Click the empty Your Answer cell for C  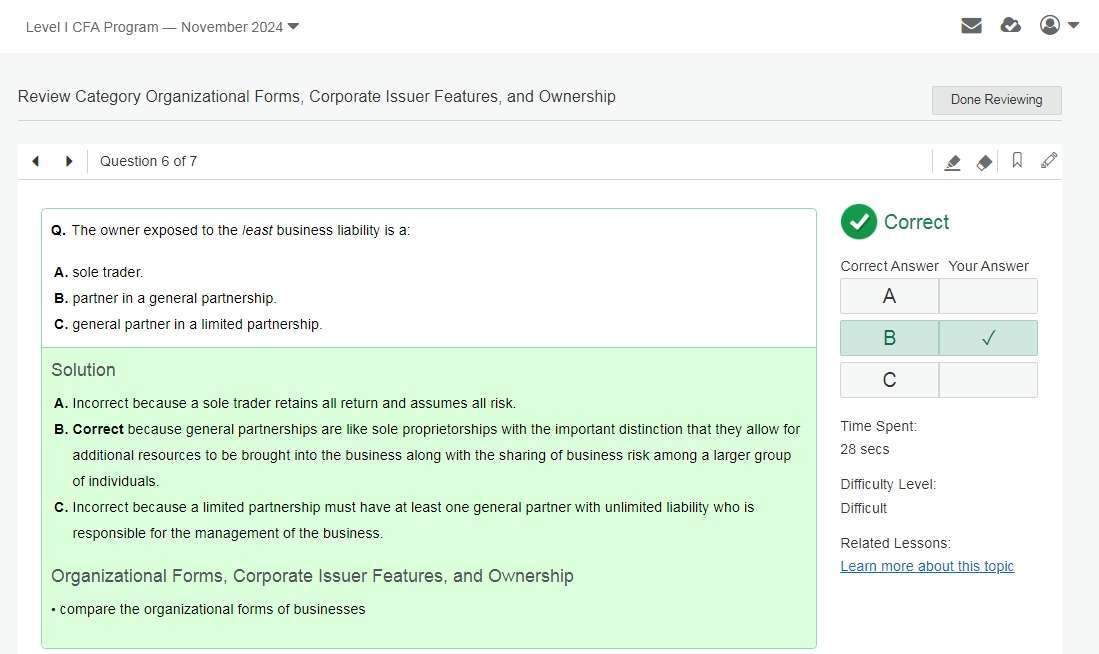pos(988,380)
